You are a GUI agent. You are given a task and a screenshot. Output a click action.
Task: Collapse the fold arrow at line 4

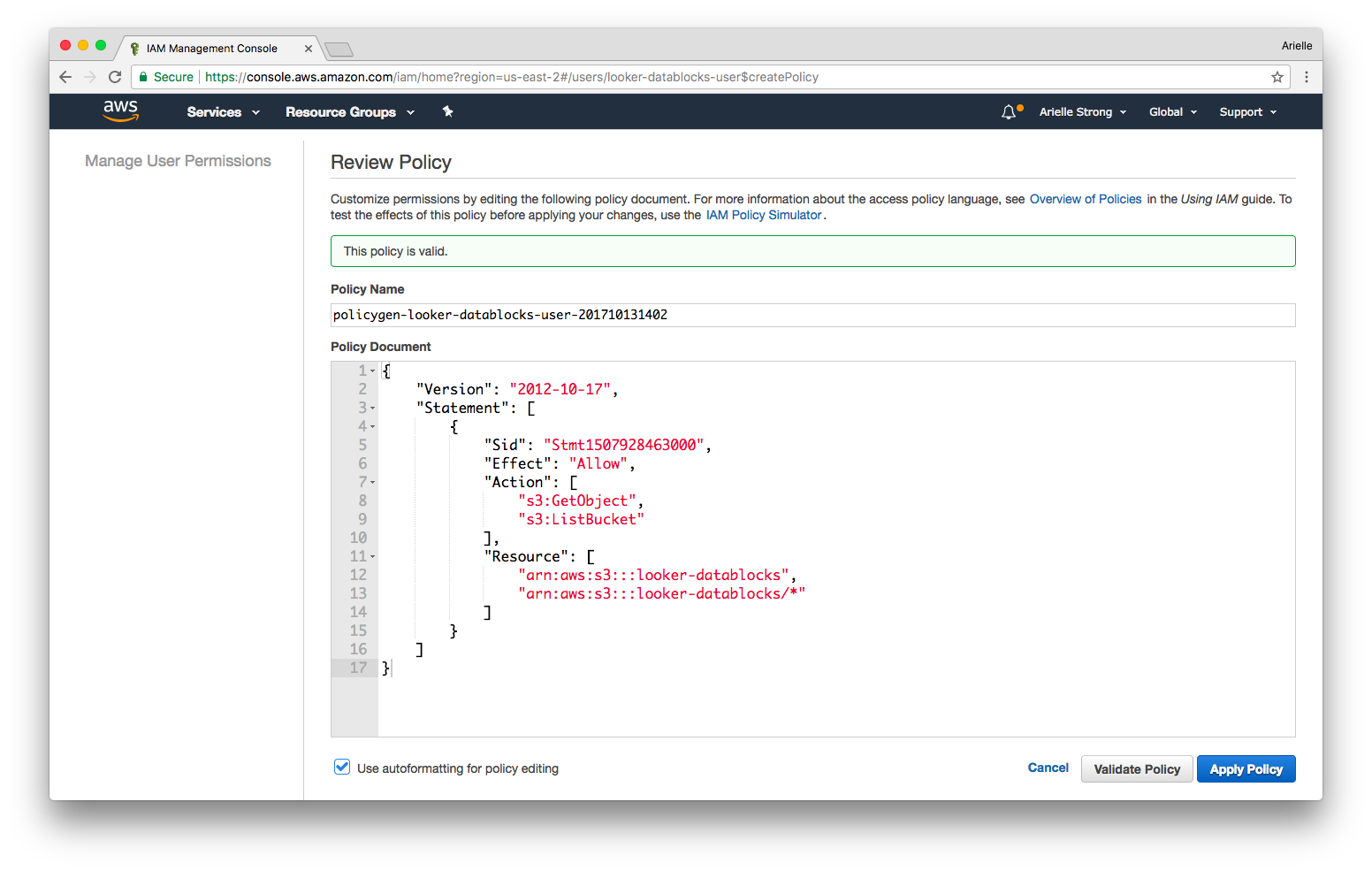coord(373,427)
